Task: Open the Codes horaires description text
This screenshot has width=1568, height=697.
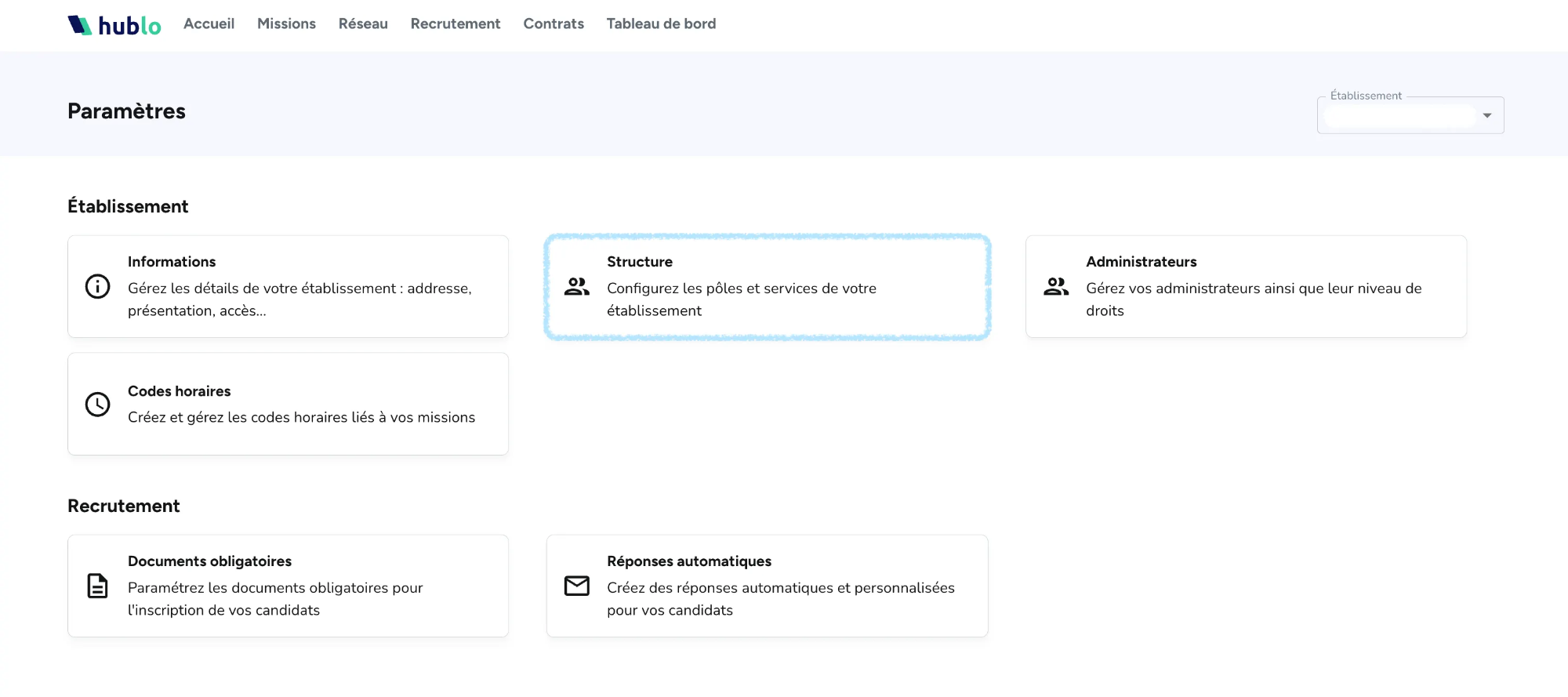Action: point(301,418)
